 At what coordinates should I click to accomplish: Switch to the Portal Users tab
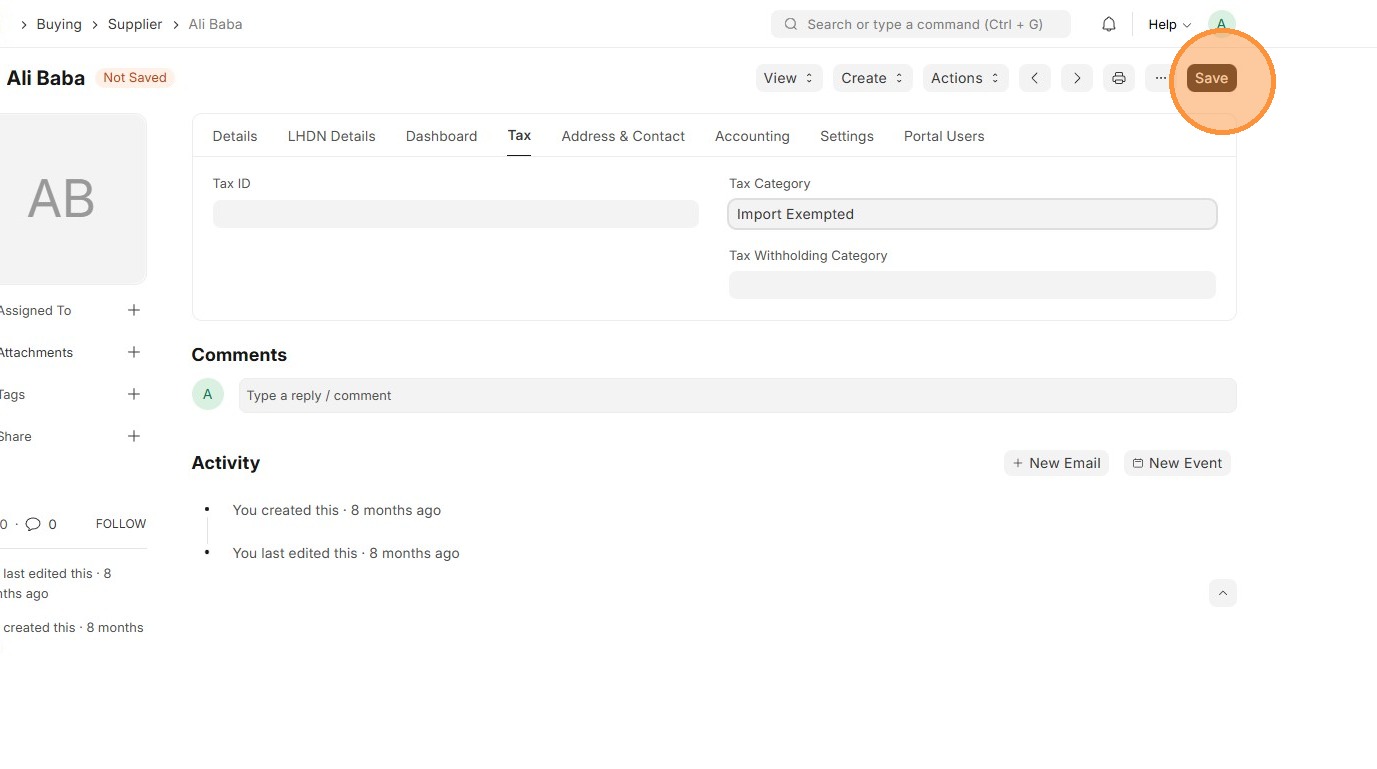[x=944, y=136]
